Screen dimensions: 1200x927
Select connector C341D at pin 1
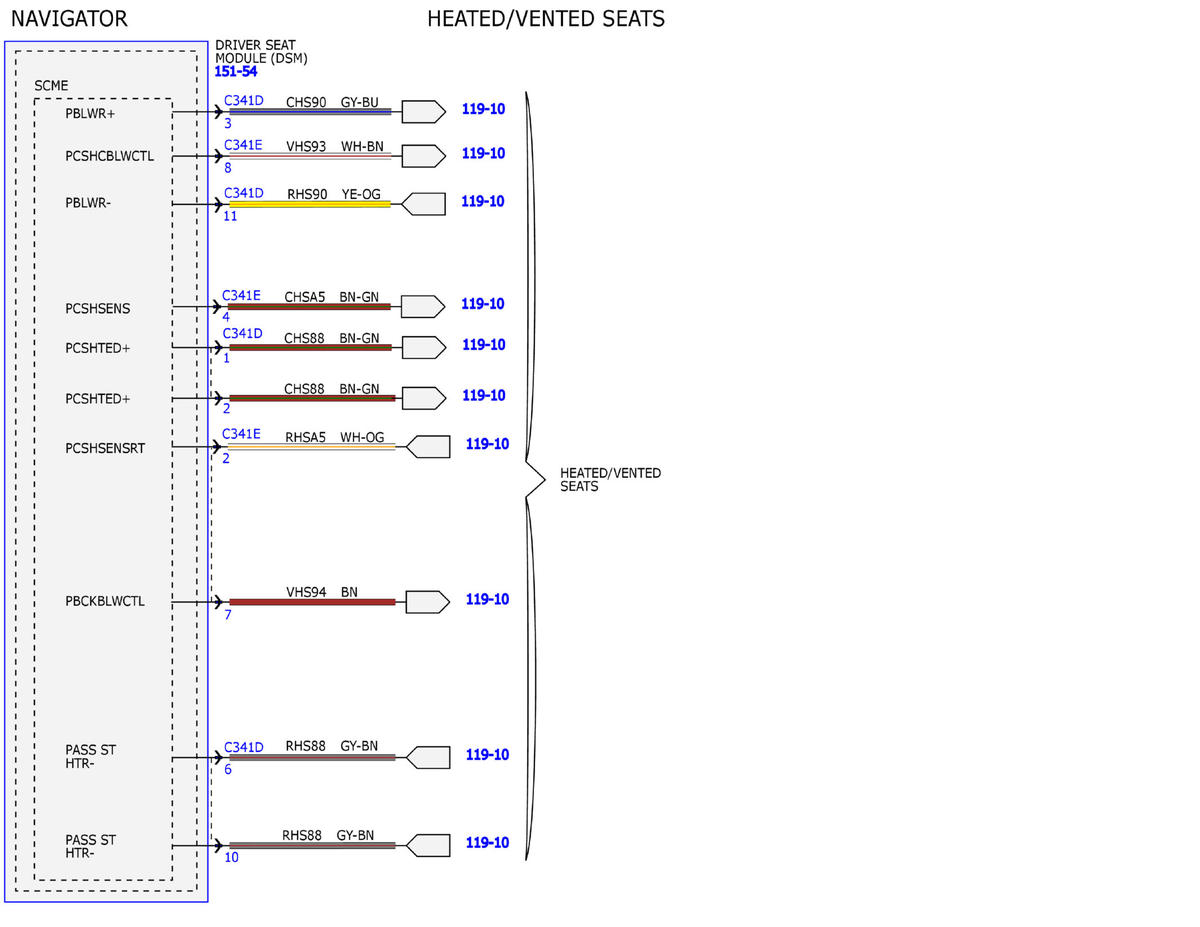(x=242, y=333)
